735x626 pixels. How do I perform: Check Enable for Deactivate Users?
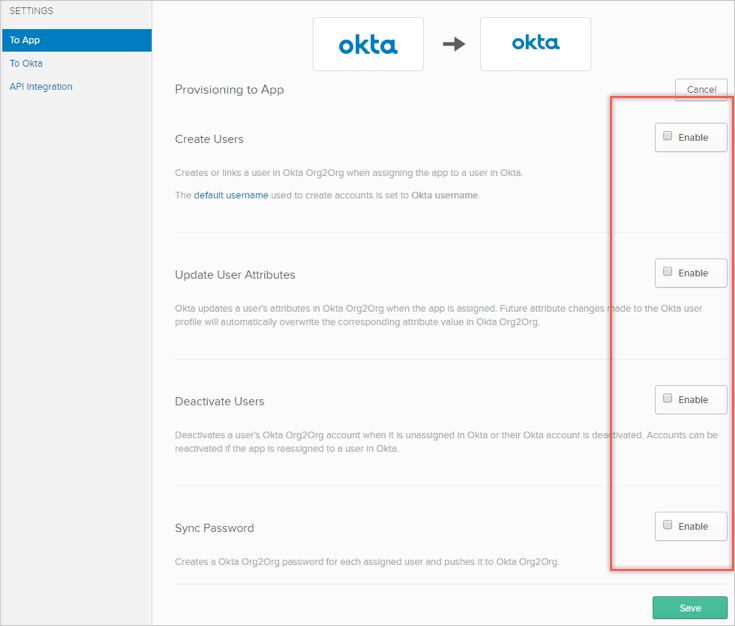coord(668,399)
